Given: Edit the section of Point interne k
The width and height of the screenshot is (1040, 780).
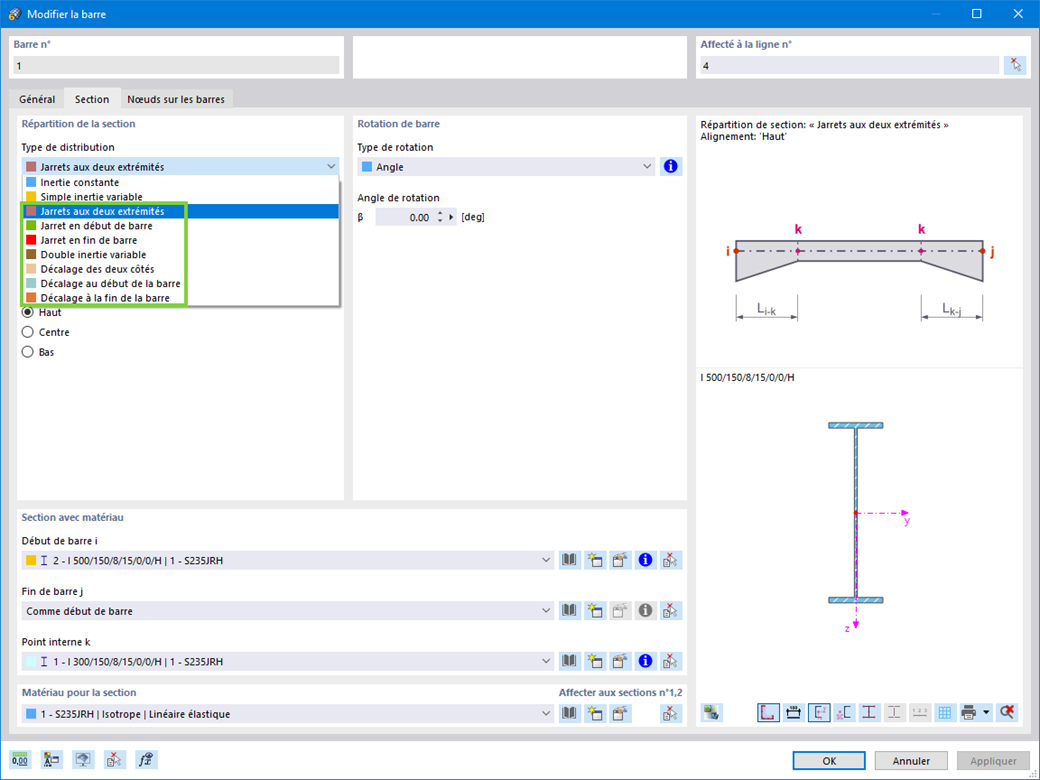Looking at the screenshot, I should (x=619, y=661).
